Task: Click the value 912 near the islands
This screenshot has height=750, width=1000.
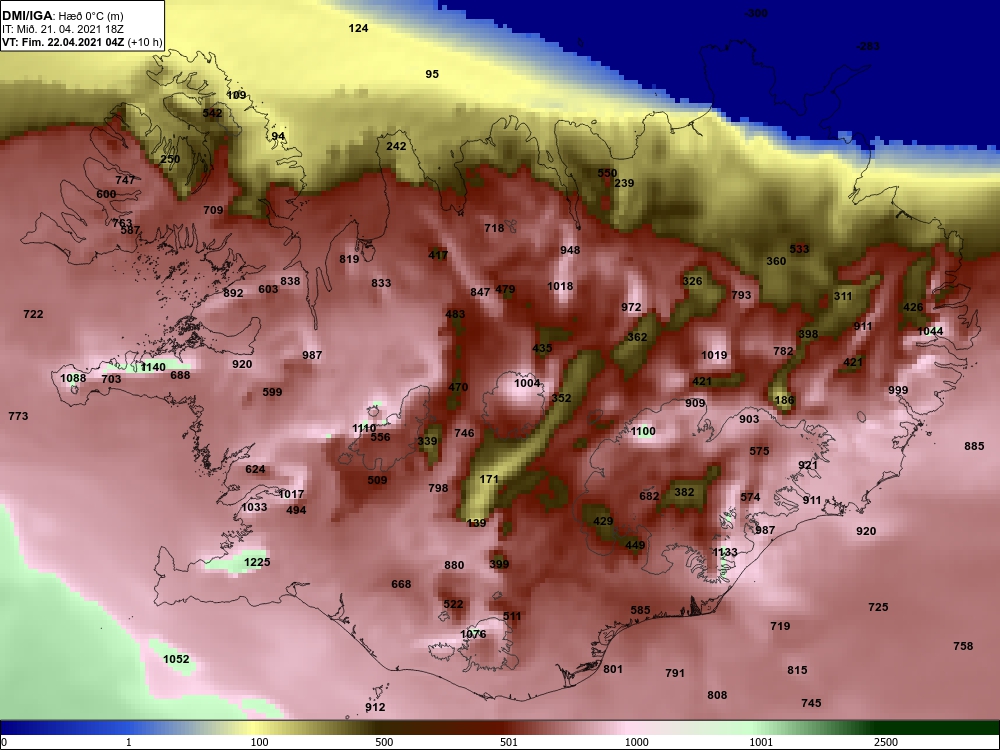Action: click(375, 707)
